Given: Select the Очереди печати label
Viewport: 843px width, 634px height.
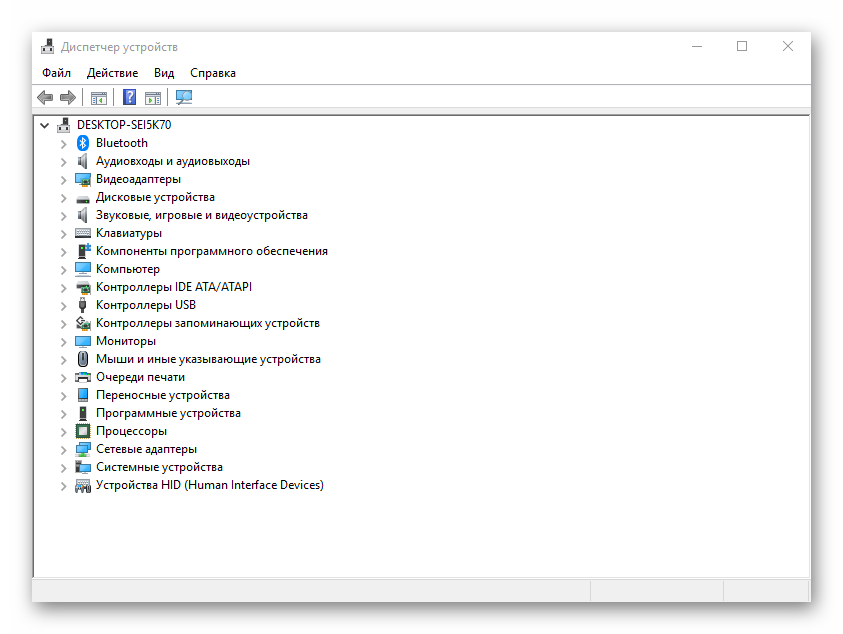Looking at the screenshot, I should click(140, 377).
